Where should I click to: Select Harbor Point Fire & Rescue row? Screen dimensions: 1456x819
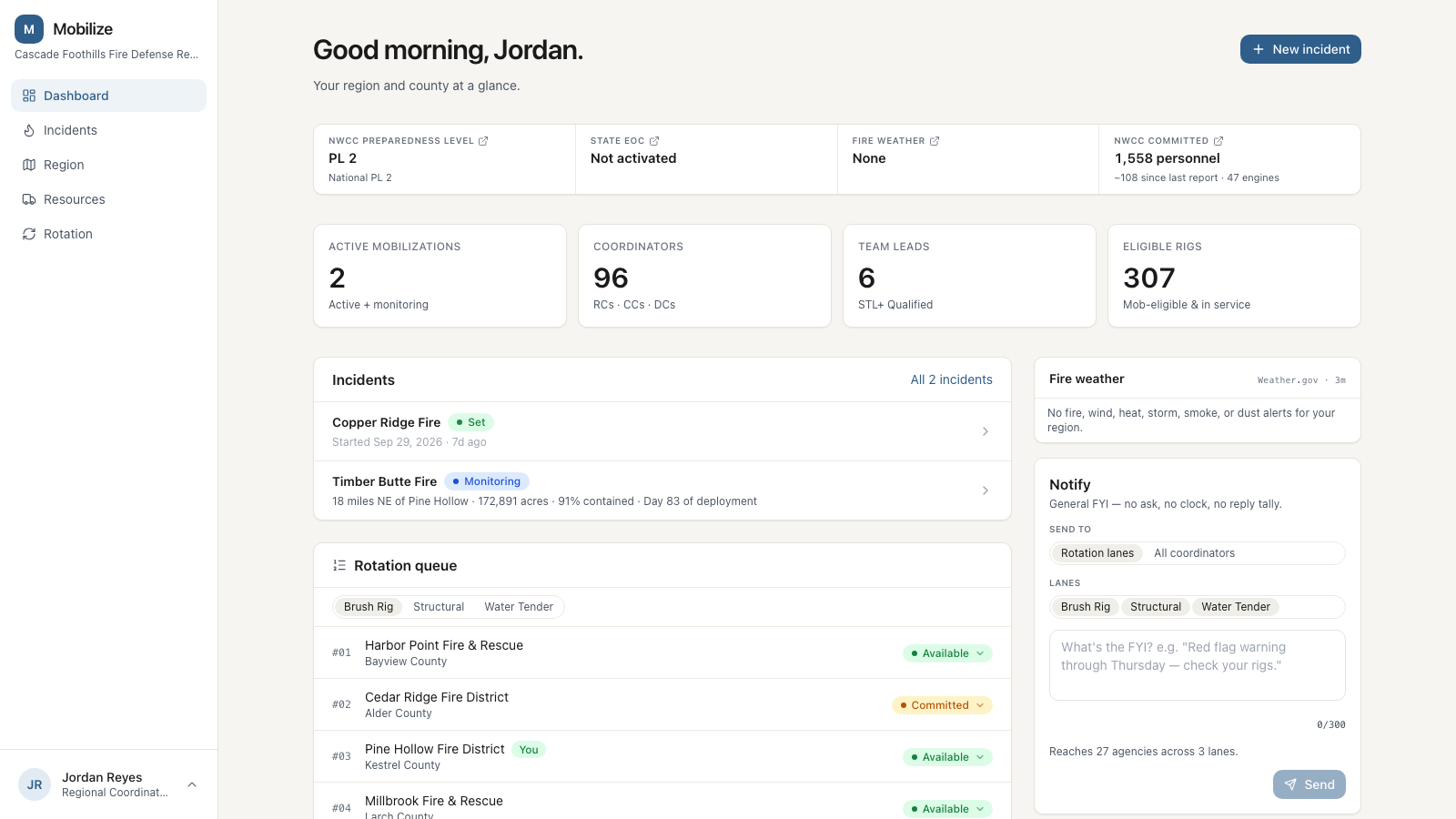[662, 652]
